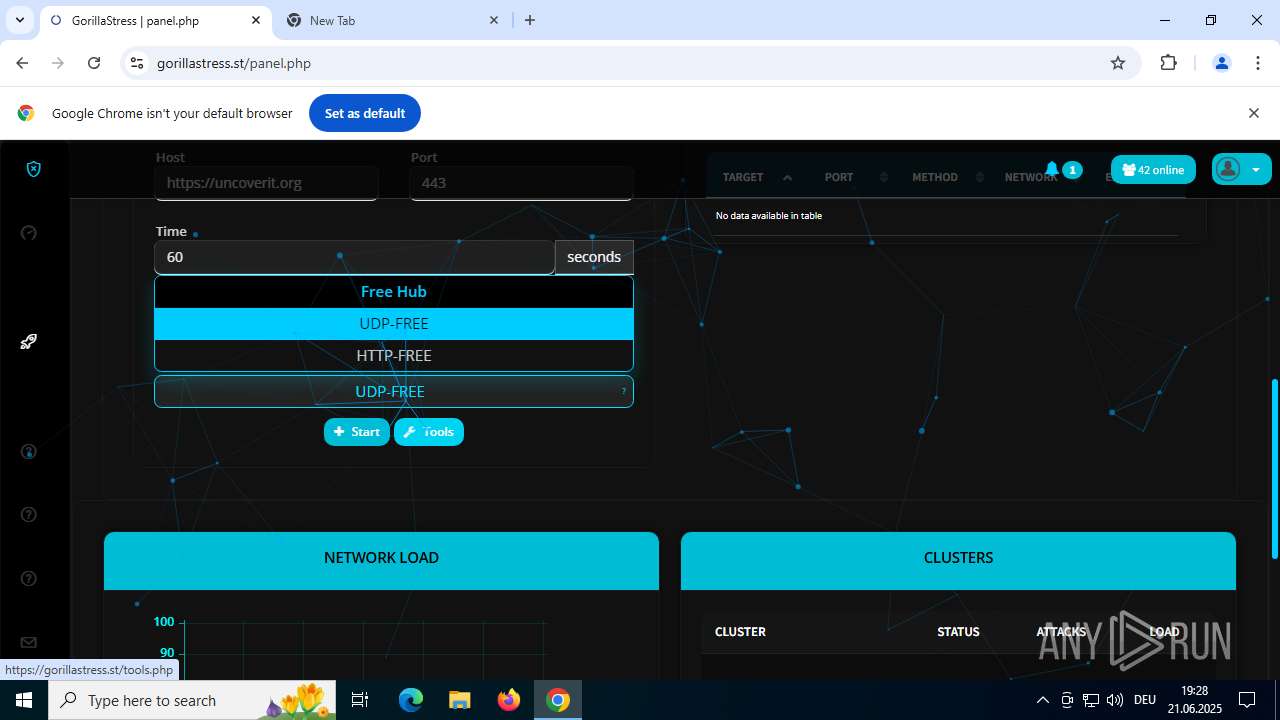Open Windows Start menu
This screenshot has height=720, width=1280.
(23, 700)
